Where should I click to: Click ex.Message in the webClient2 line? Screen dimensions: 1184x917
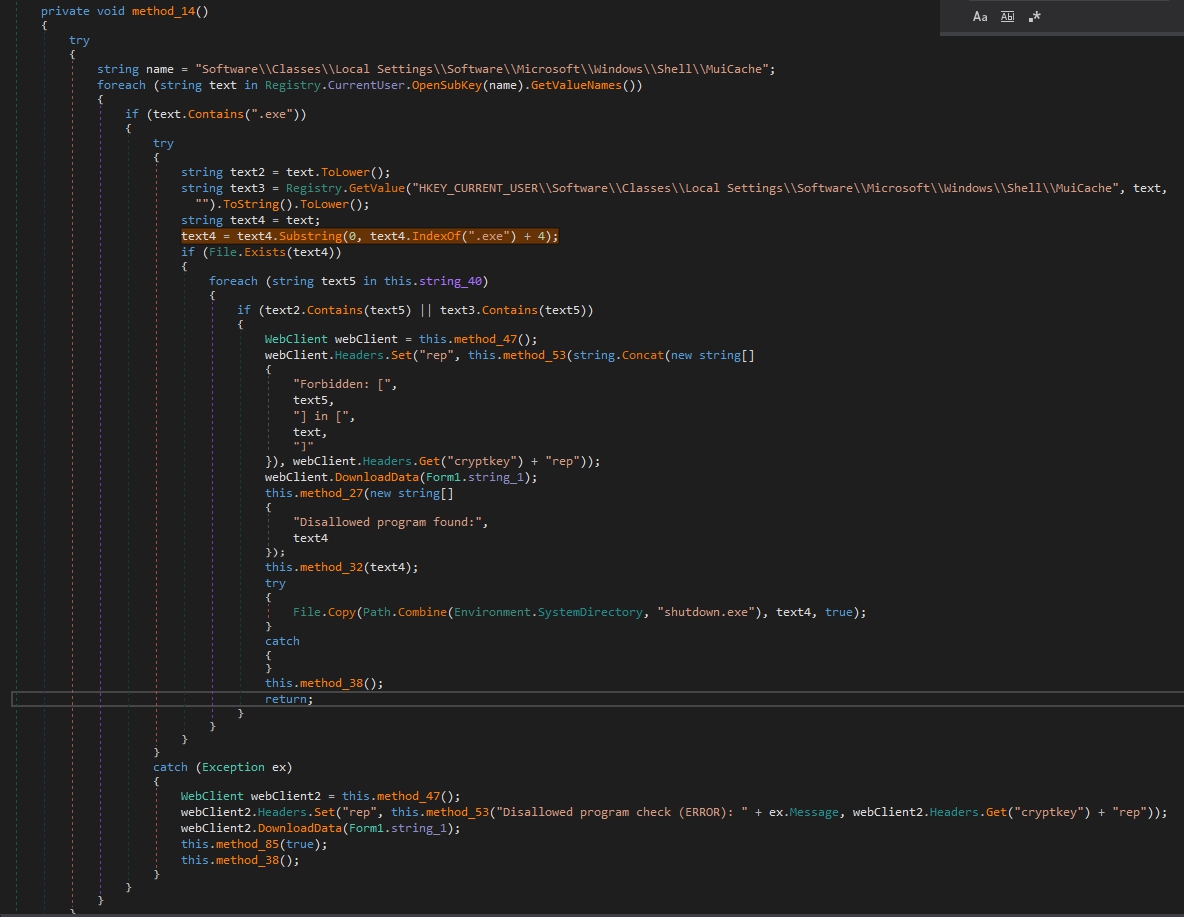(803, 813)
